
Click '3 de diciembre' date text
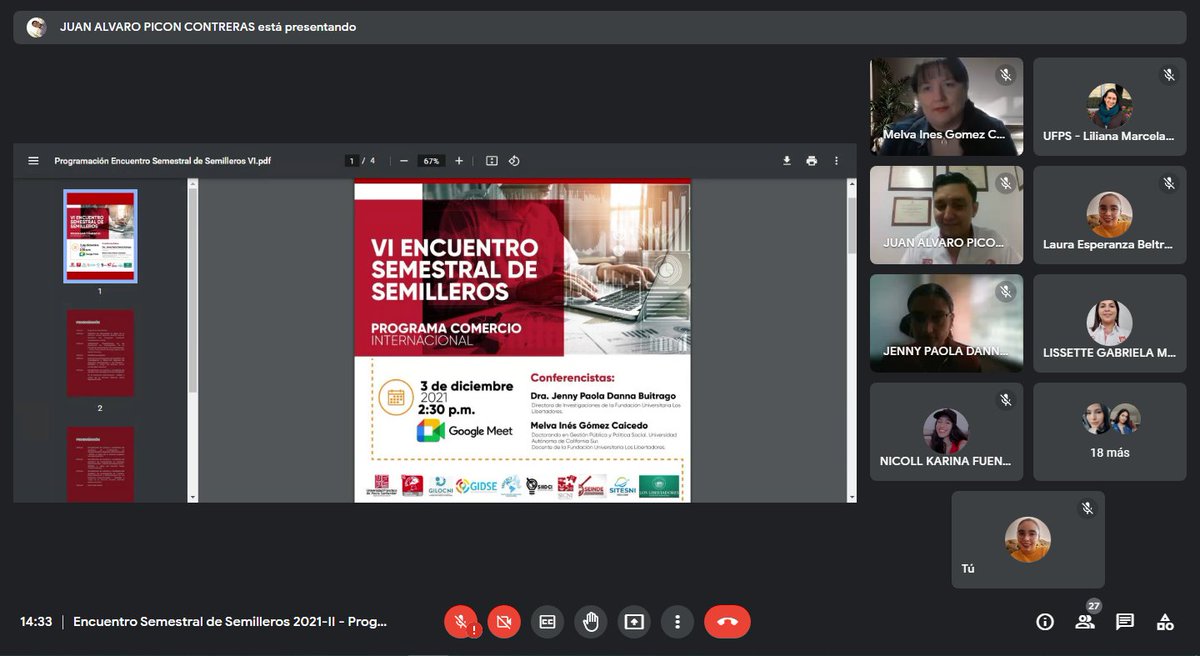coord(466,386)
